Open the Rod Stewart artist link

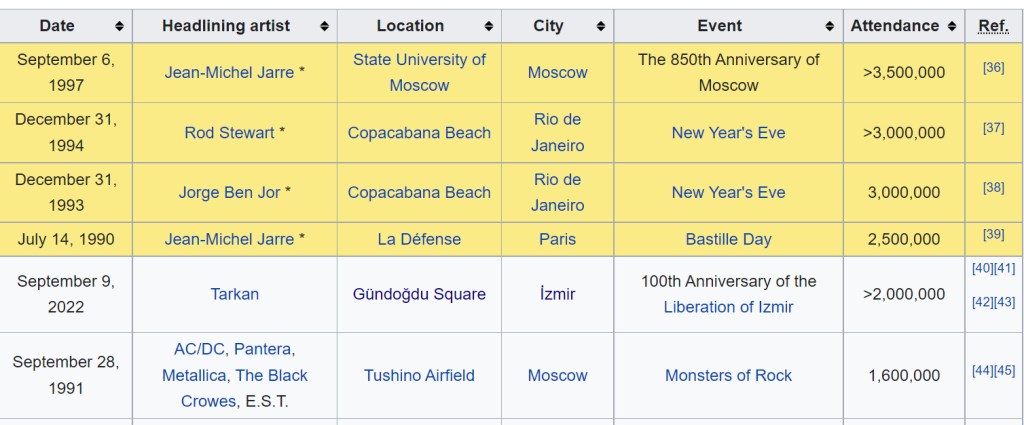coord(229,132)
